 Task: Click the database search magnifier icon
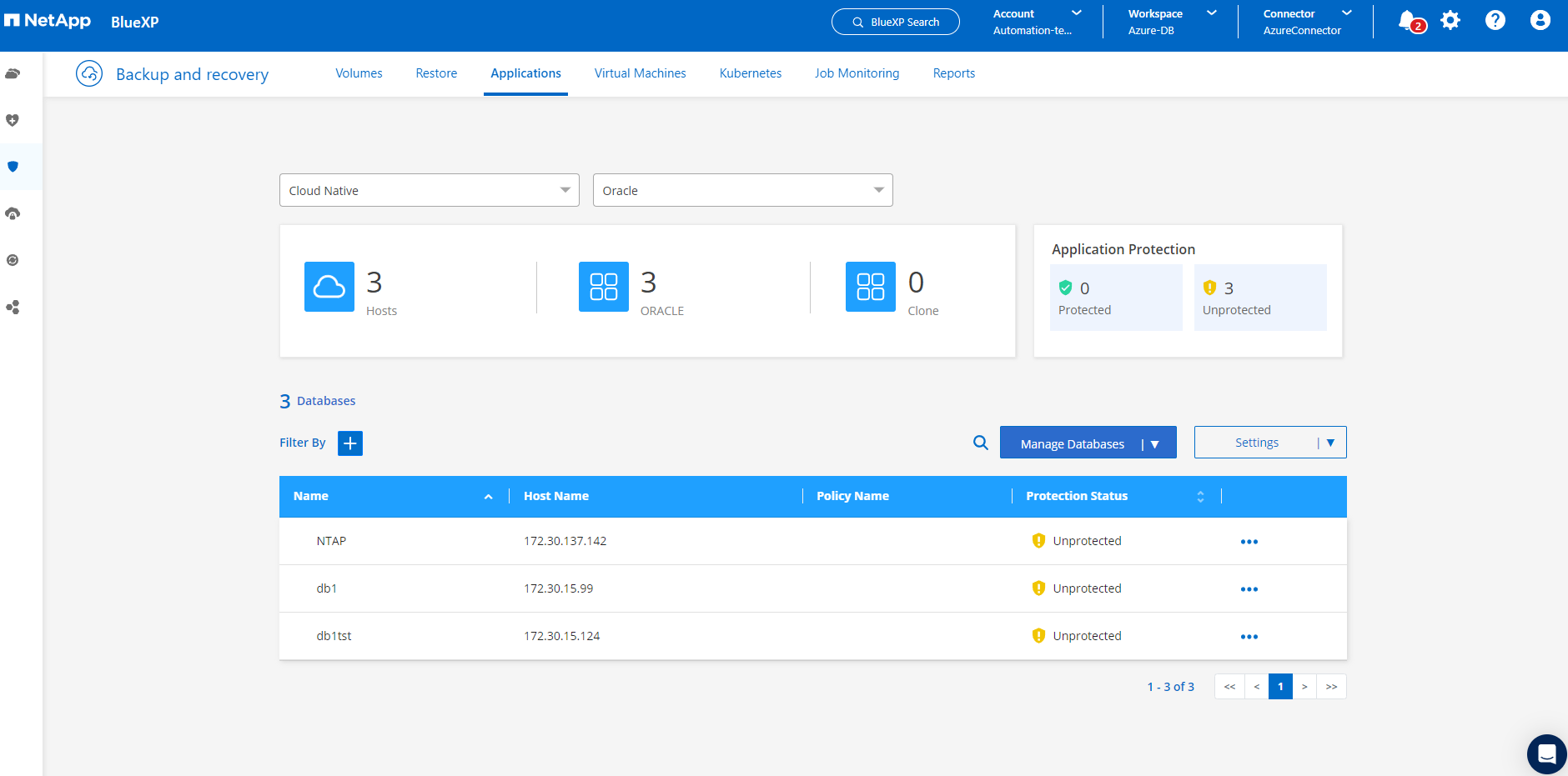981,443
